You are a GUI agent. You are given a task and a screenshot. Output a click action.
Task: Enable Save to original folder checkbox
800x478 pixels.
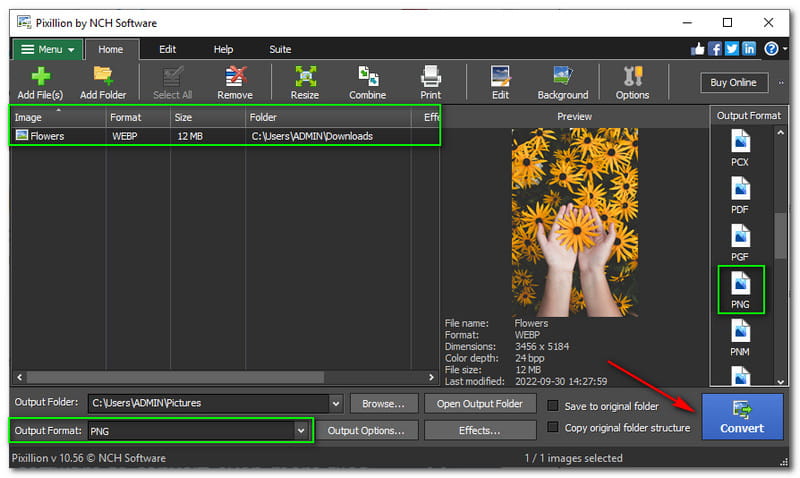click(554, 406)
